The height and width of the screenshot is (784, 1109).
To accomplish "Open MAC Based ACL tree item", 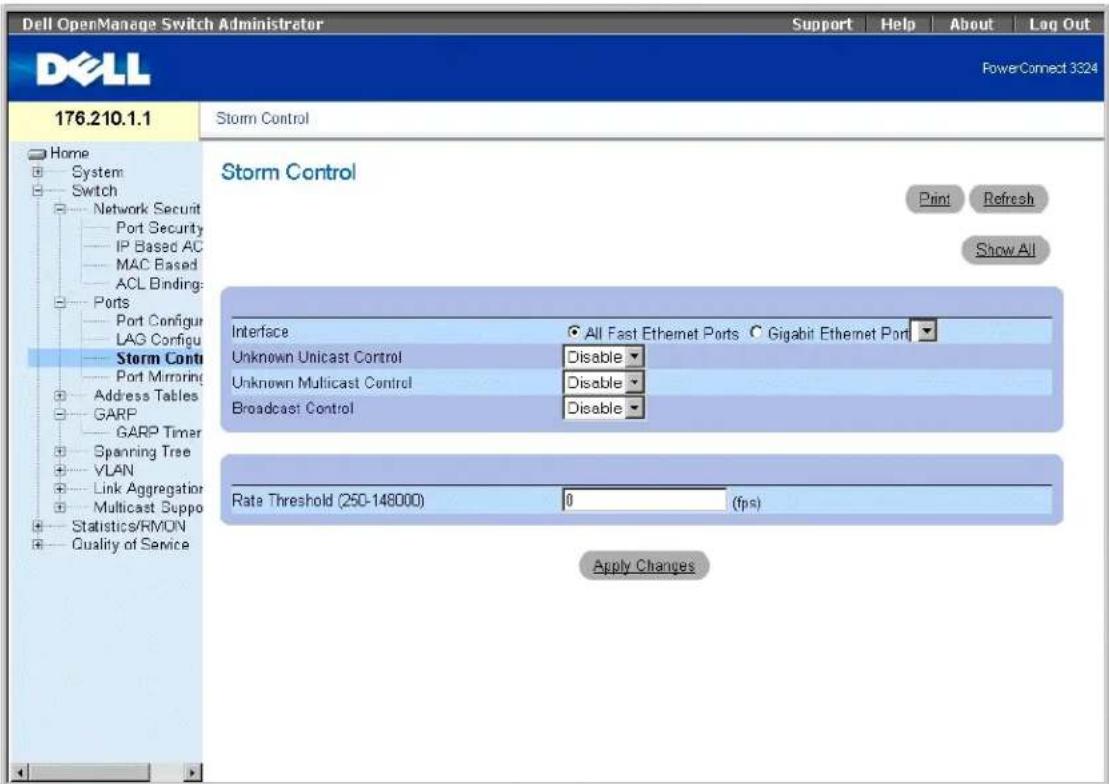I will (x=156, y=265).
